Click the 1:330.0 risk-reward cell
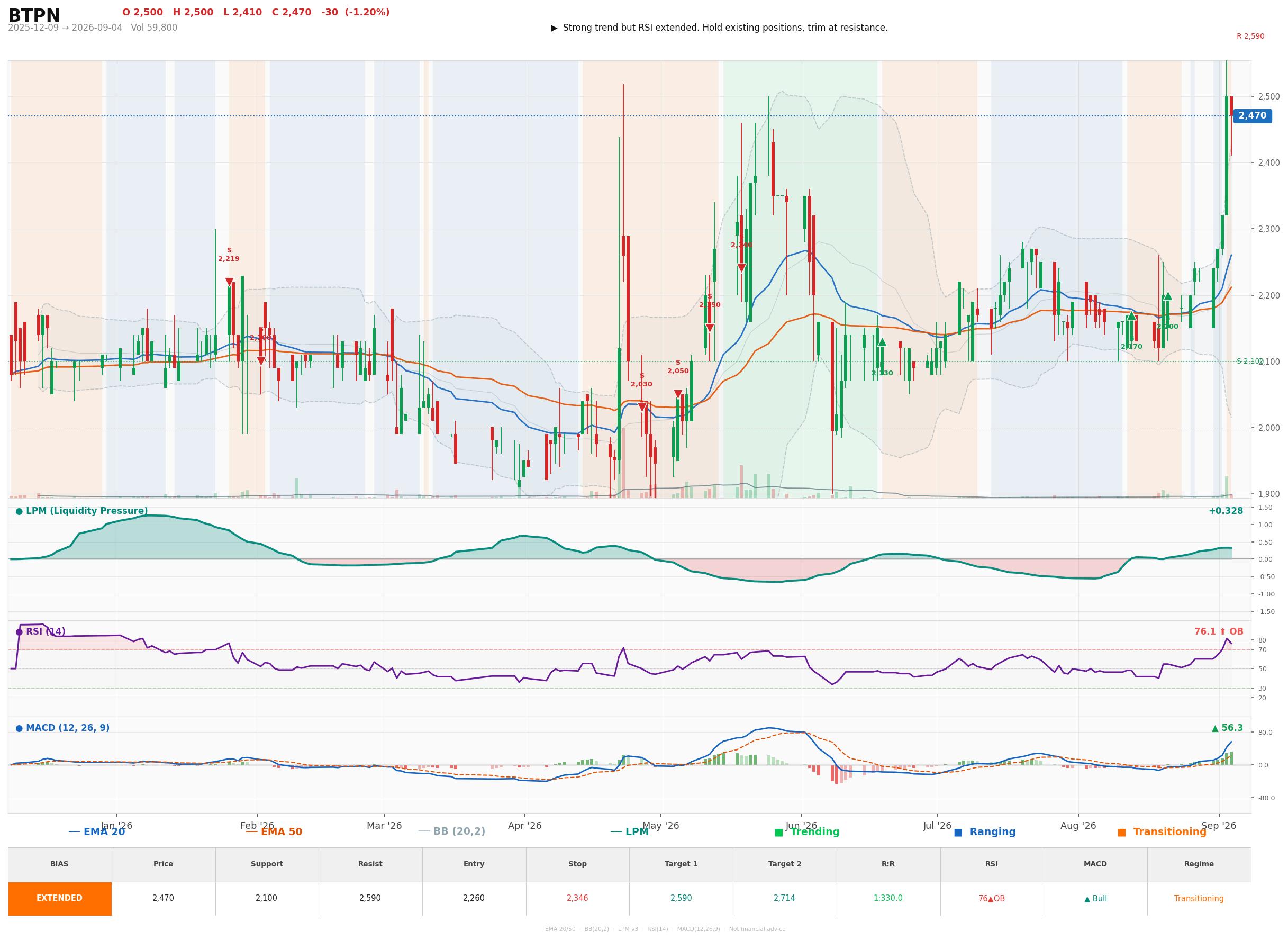The height and width of the screenshot is (940, 1288). (x=888, y=899)
